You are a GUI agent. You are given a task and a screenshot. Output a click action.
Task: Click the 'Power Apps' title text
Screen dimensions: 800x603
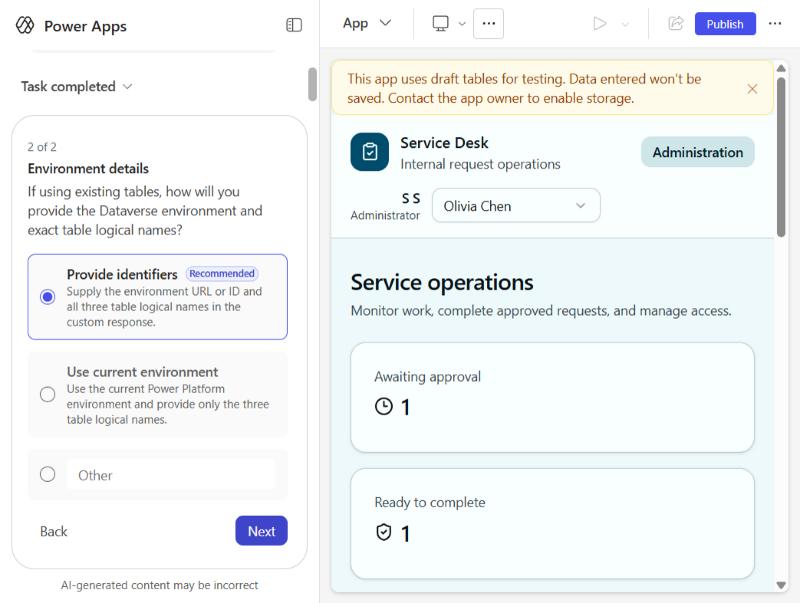[85, 27]
